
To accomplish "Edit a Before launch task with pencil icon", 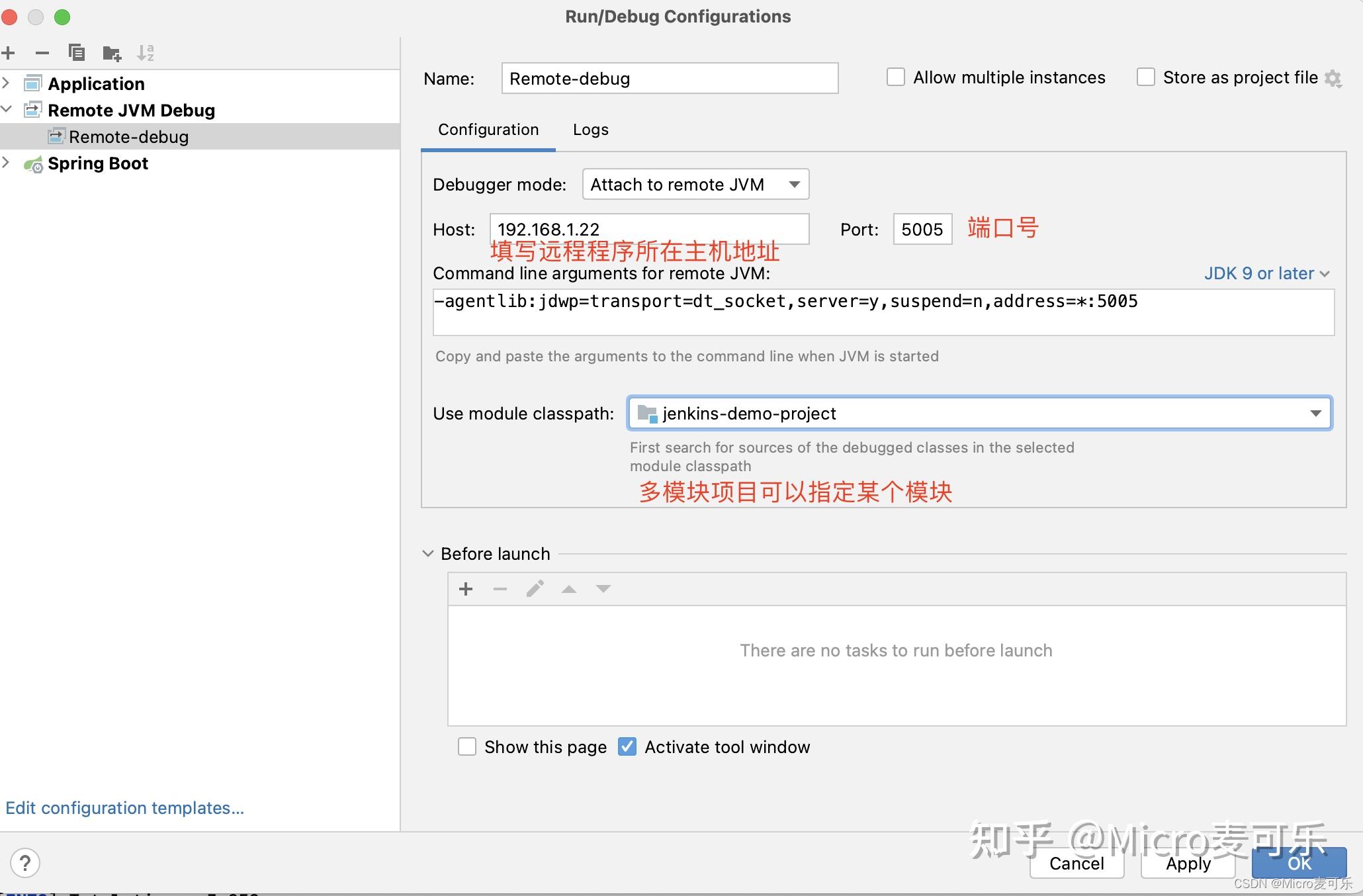I will click(535, 588).
